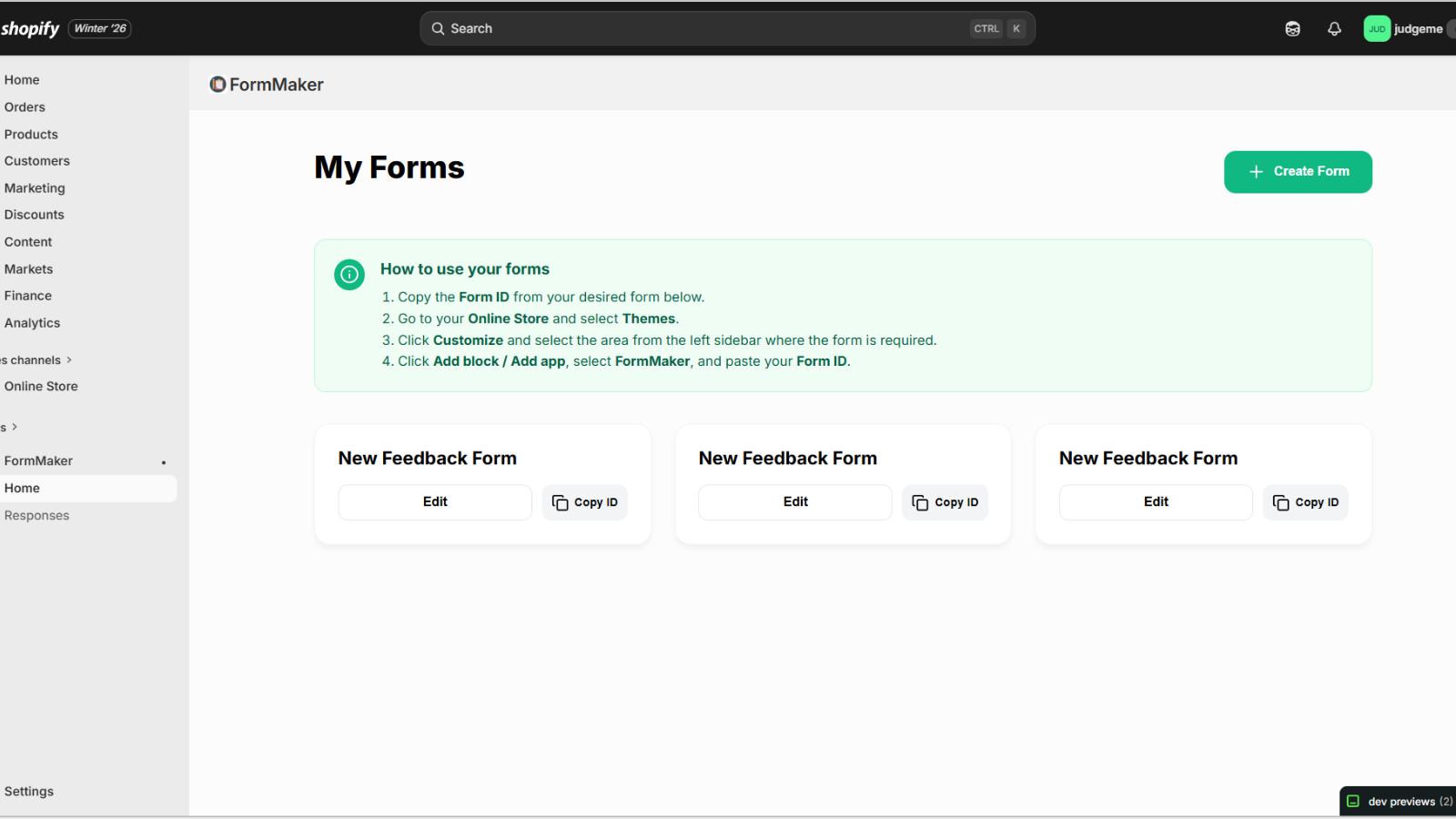Screen dimensions: 1456x819
Task: Focus the Search field in the top bar
Action: [x=727, y=28]
